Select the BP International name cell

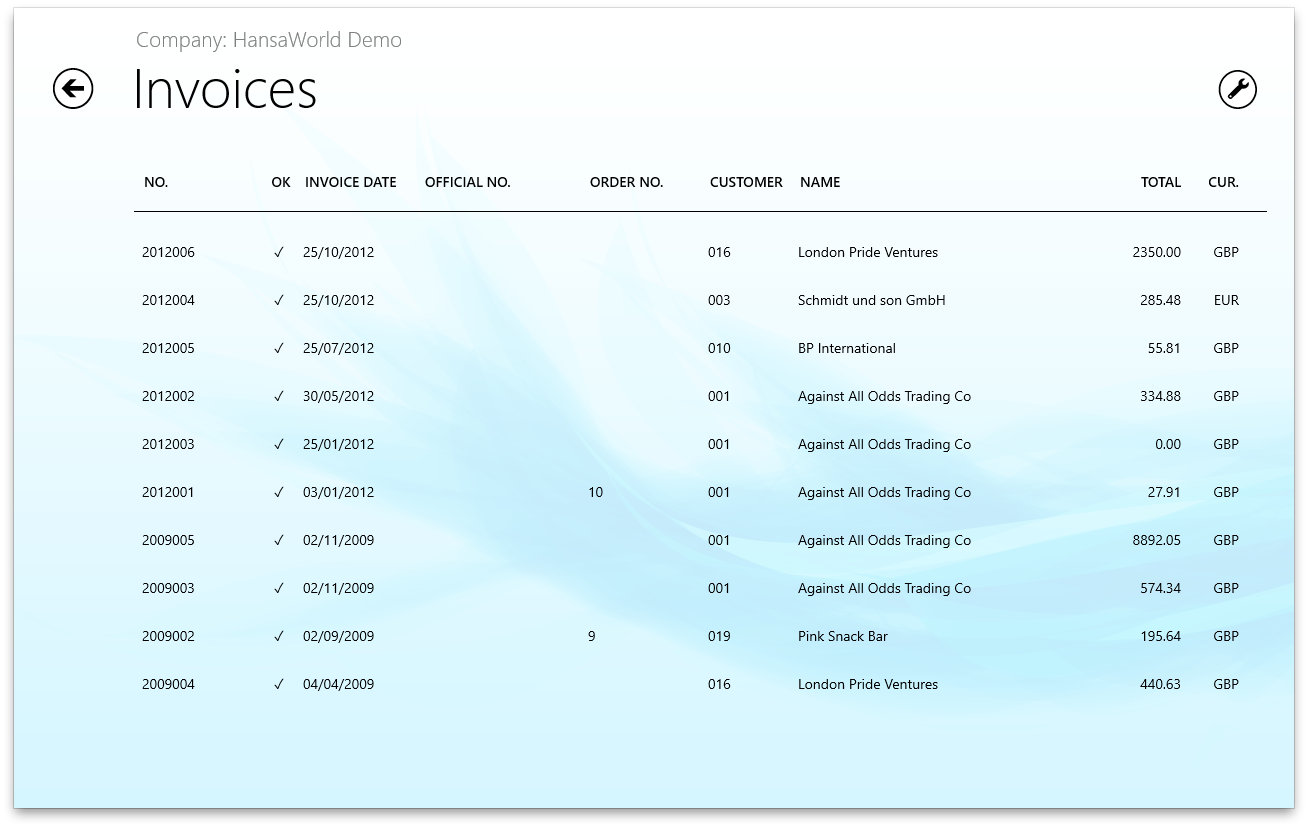click(846, 349)
